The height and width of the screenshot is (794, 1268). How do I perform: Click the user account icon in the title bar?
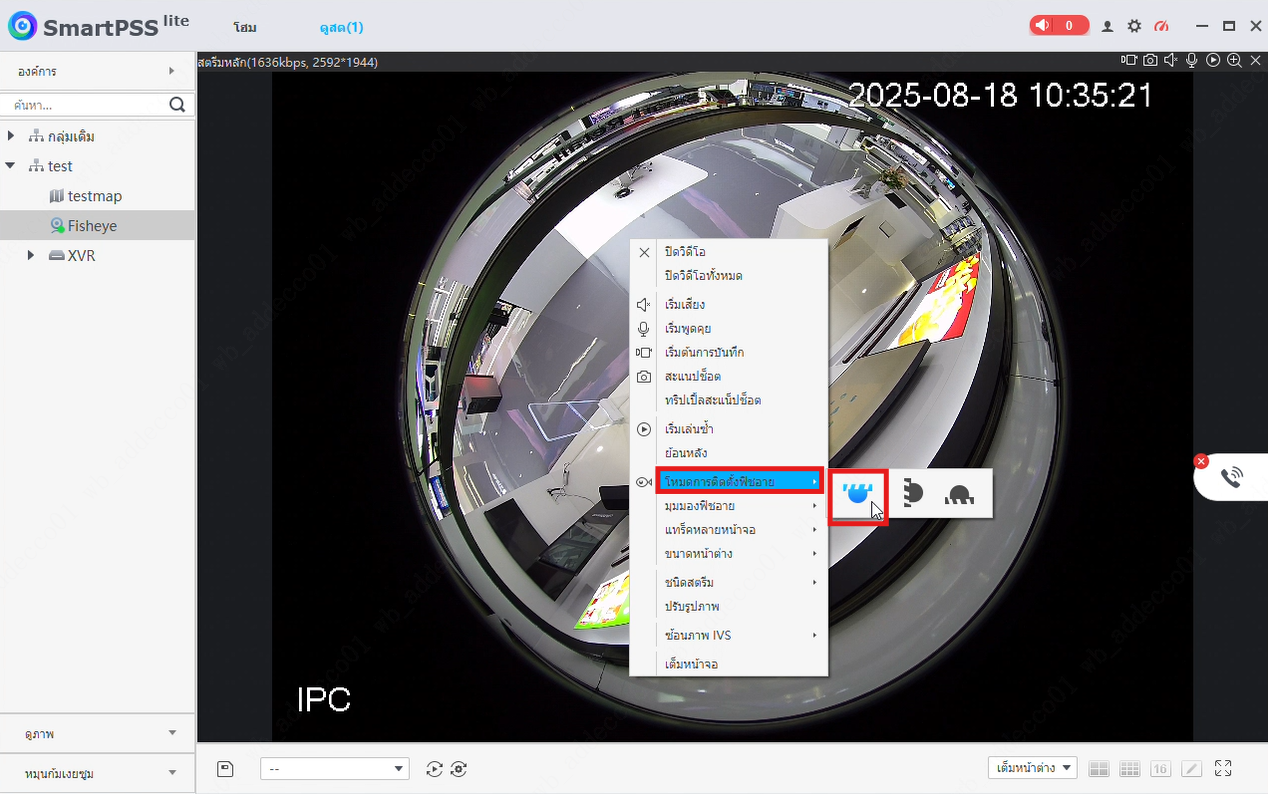tap(1107, 26)
